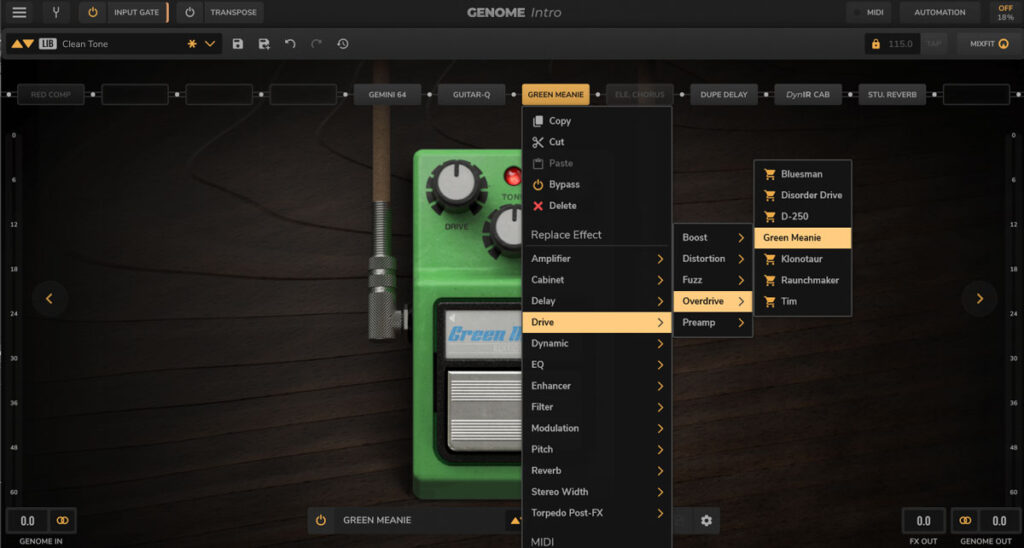
Task: Open the hamburger main menu
Action: [x=19, y=12]
